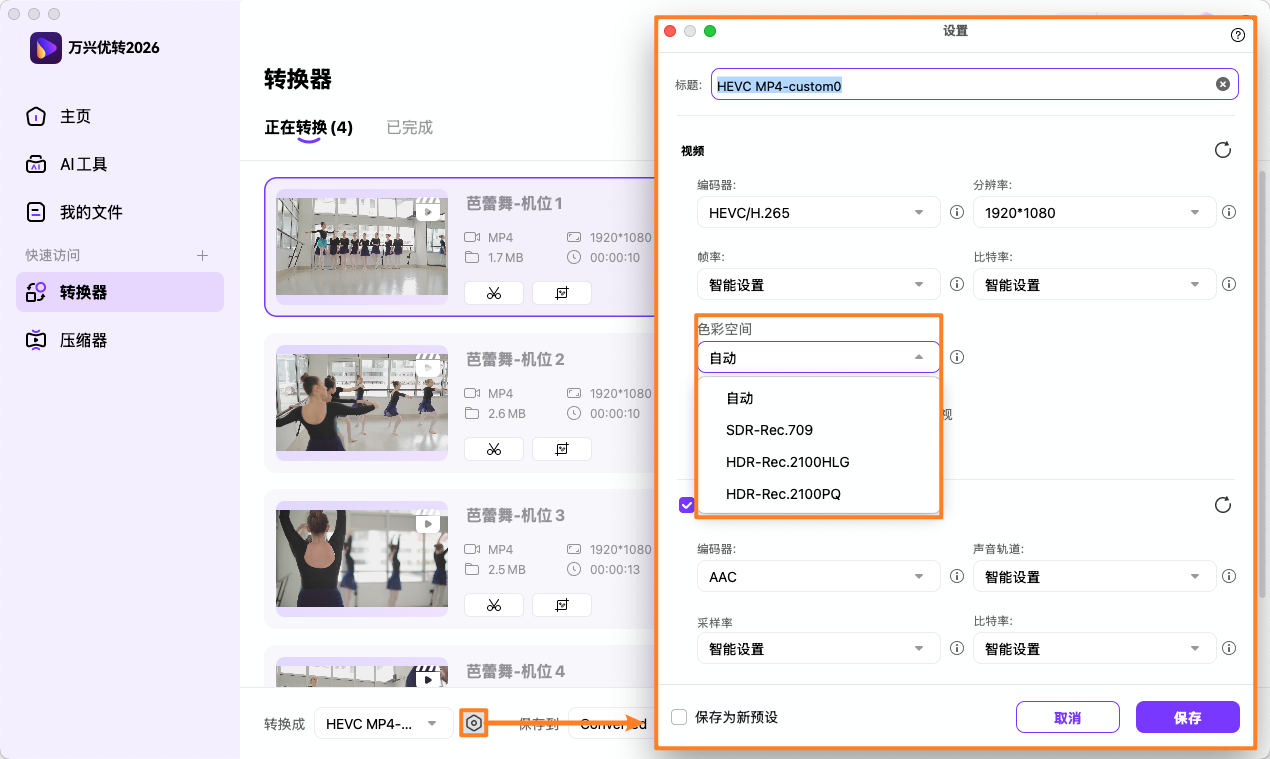1270x759 pixels.
Task: Open the 转换成 HEVC MP4 format dropdown
Action: pyautogui.click(x=384, y=723)
